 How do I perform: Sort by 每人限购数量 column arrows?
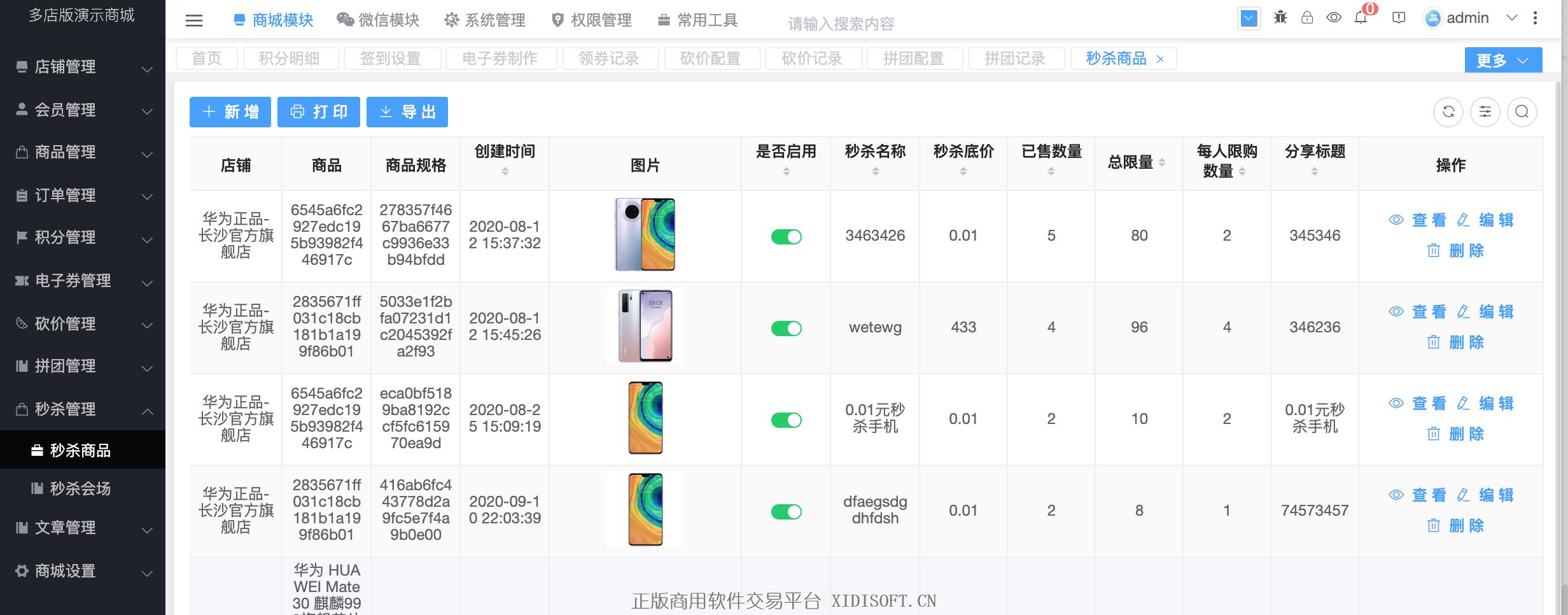1242,171
